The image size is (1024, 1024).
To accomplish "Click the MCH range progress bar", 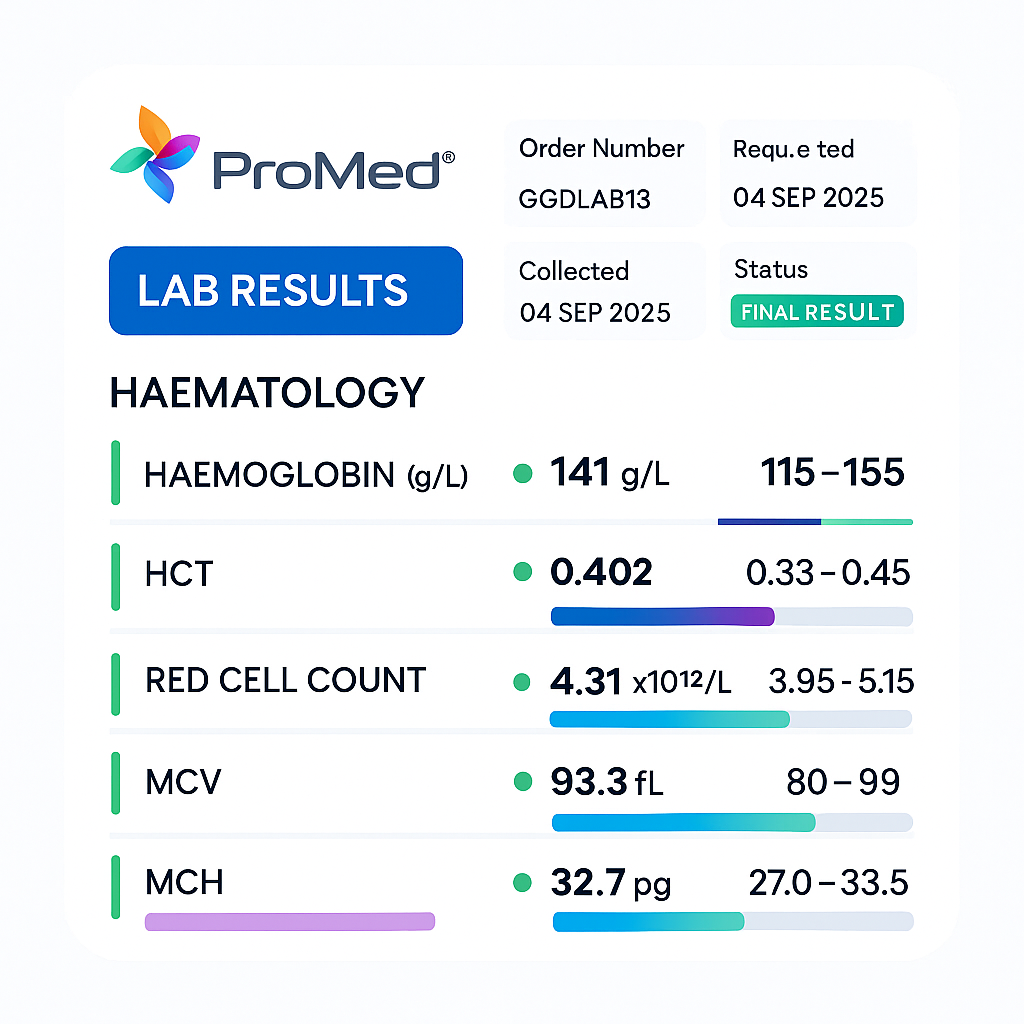I will [x=731, y=921].
